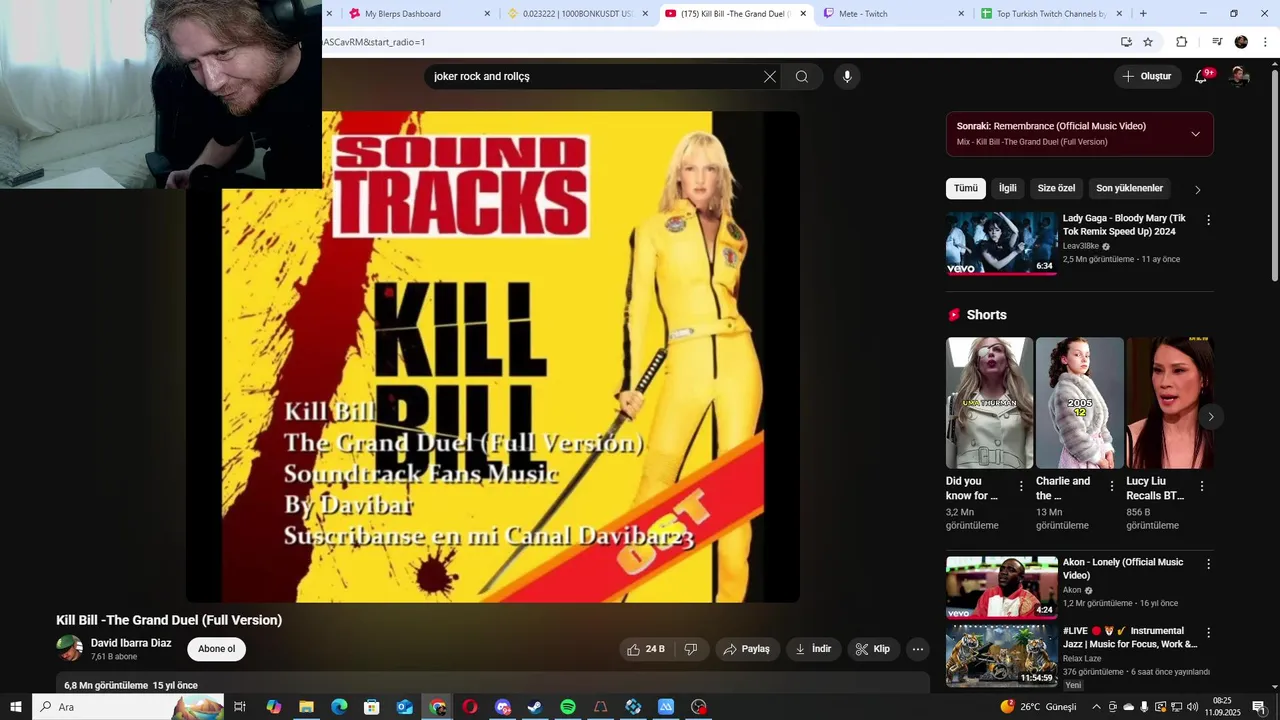Open options for 'Did you know' Short
The image size is (1280, 720).
pos(1021,486)
